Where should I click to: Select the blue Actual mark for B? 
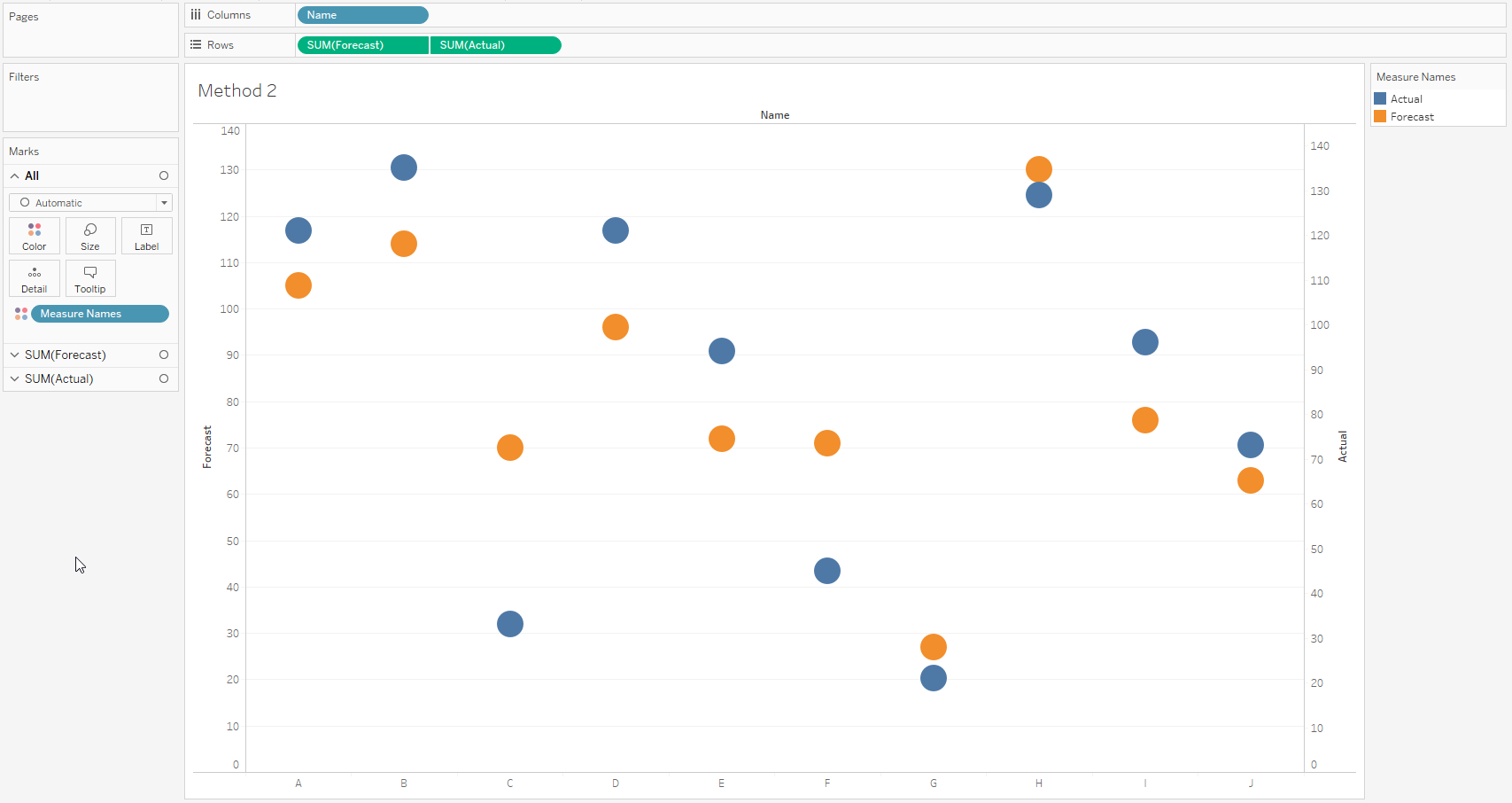tap(404, 168)
